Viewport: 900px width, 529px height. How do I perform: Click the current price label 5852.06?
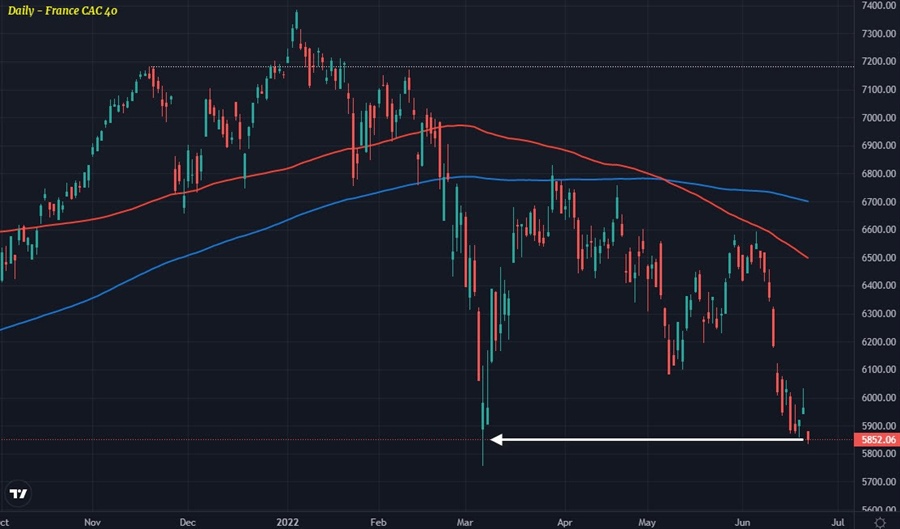coord(877,439)
